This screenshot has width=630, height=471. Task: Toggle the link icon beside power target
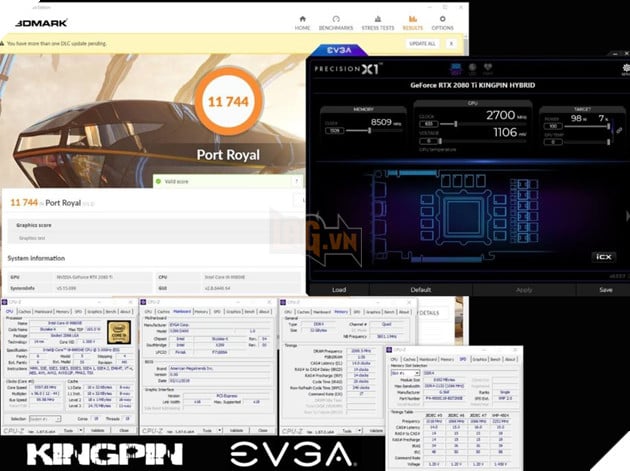[x=620, y=130]
